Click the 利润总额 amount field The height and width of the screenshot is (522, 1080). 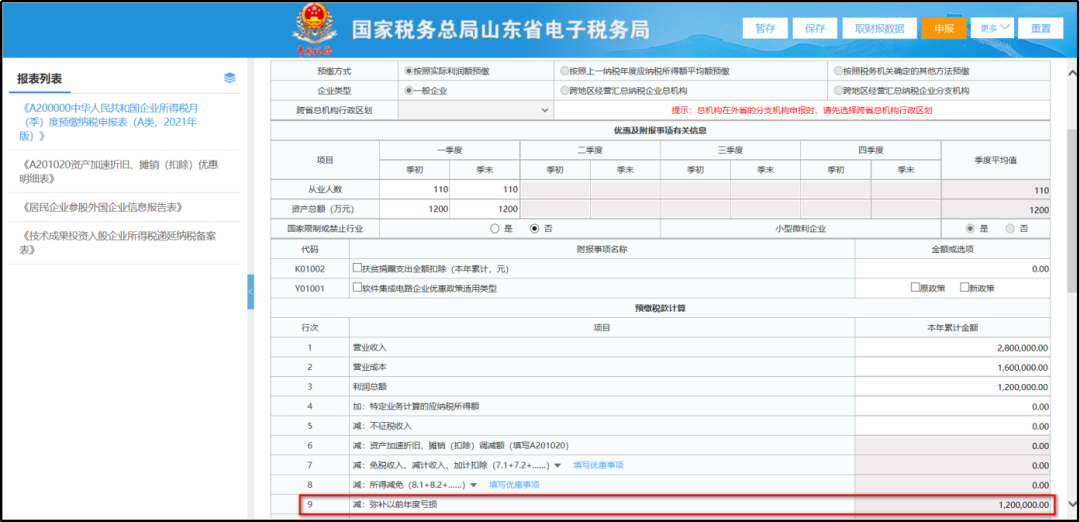click(x=953, y=387)
